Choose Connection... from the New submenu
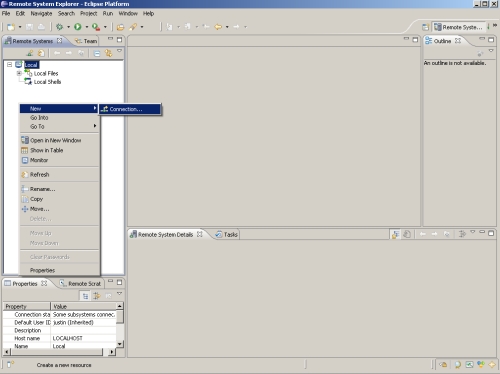 point(130,109)
